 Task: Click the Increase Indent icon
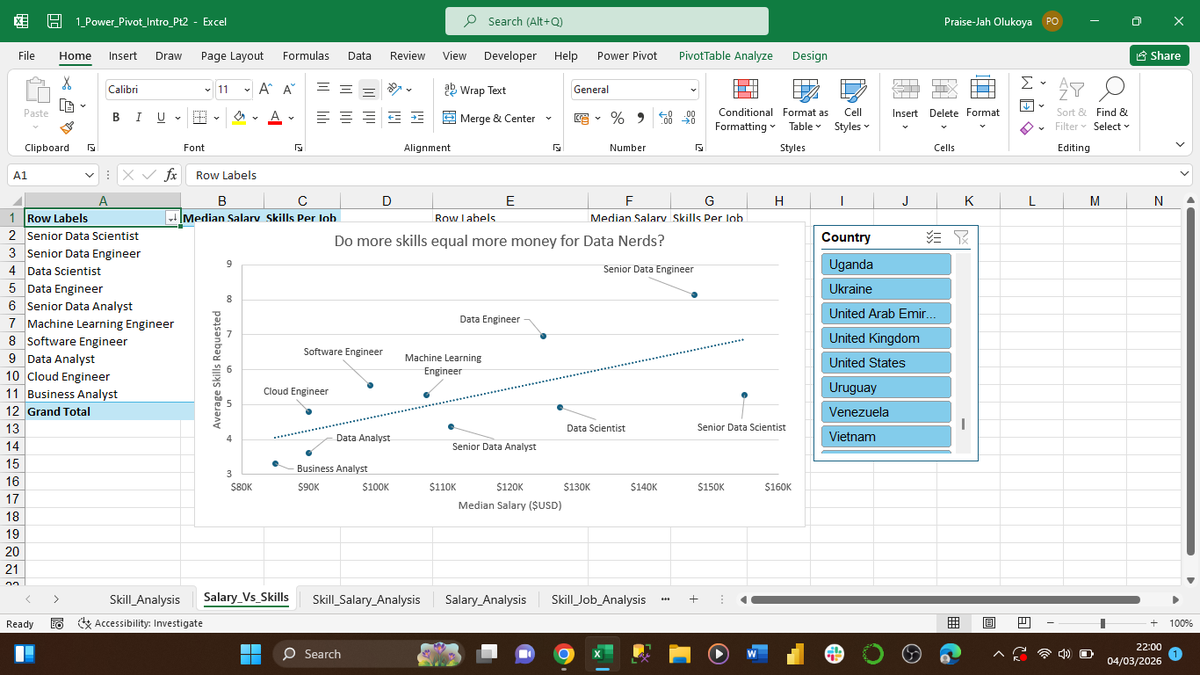tap(418, 118)
